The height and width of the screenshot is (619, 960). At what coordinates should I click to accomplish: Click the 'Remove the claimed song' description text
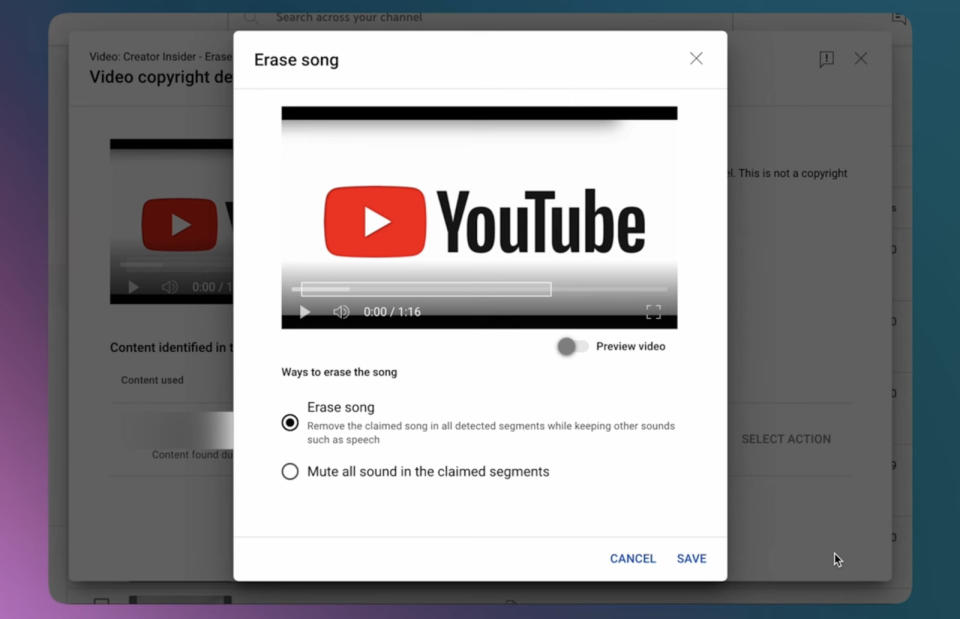pos(491,433)
